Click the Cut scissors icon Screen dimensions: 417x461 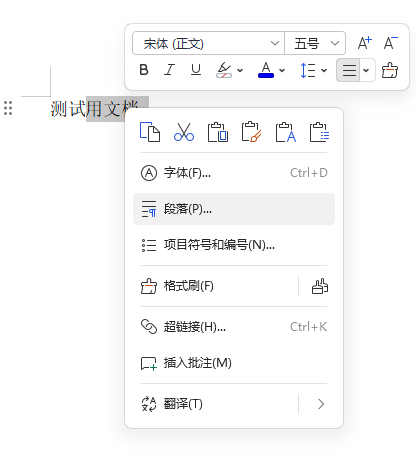pos(184,132)
